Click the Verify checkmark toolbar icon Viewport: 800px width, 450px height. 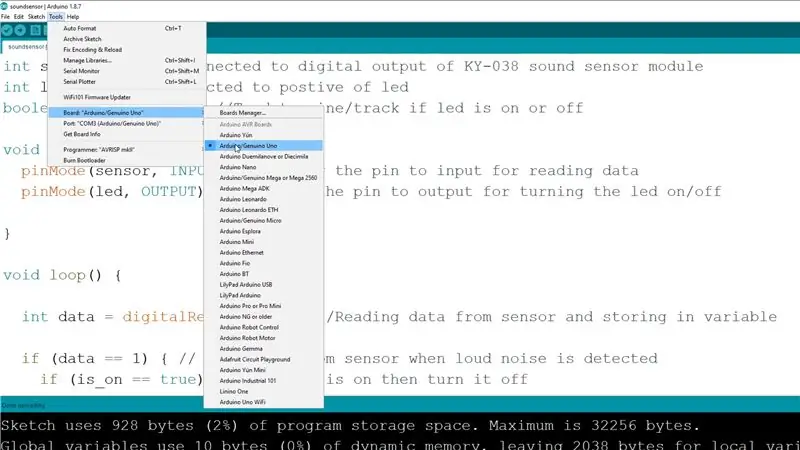7,30
